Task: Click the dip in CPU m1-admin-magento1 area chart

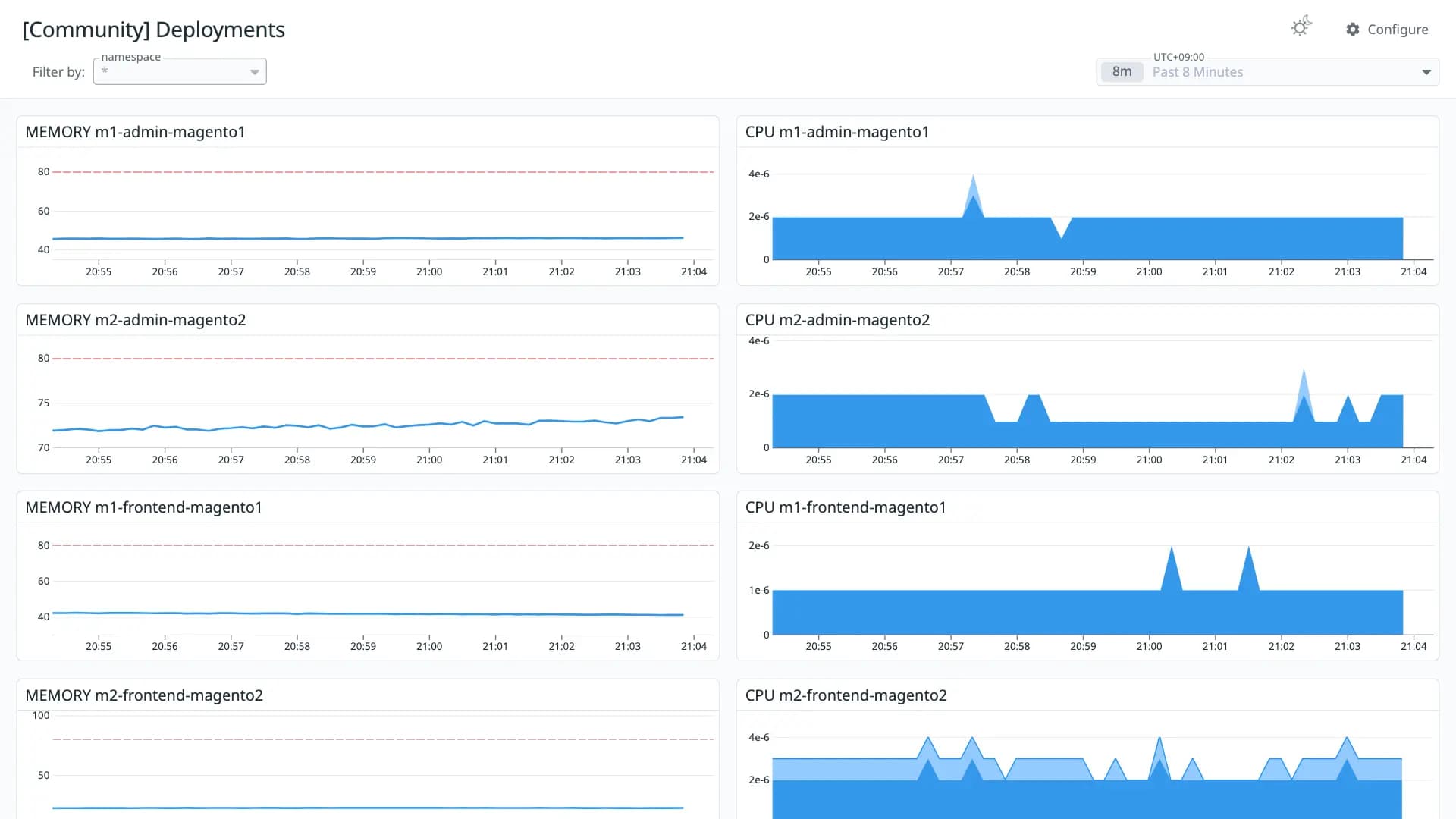Action: [x=1062, y=227]
